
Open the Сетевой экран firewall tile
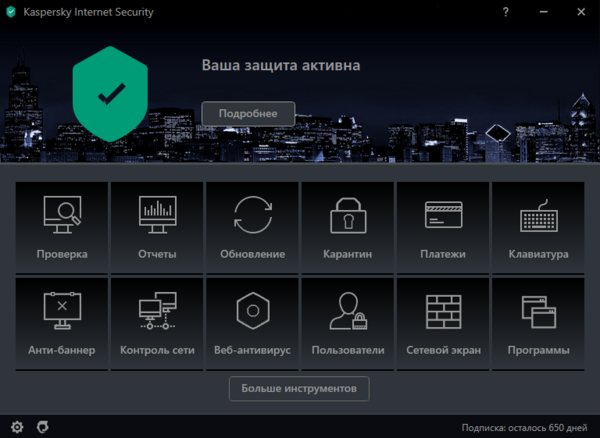[x=442, y=323]
